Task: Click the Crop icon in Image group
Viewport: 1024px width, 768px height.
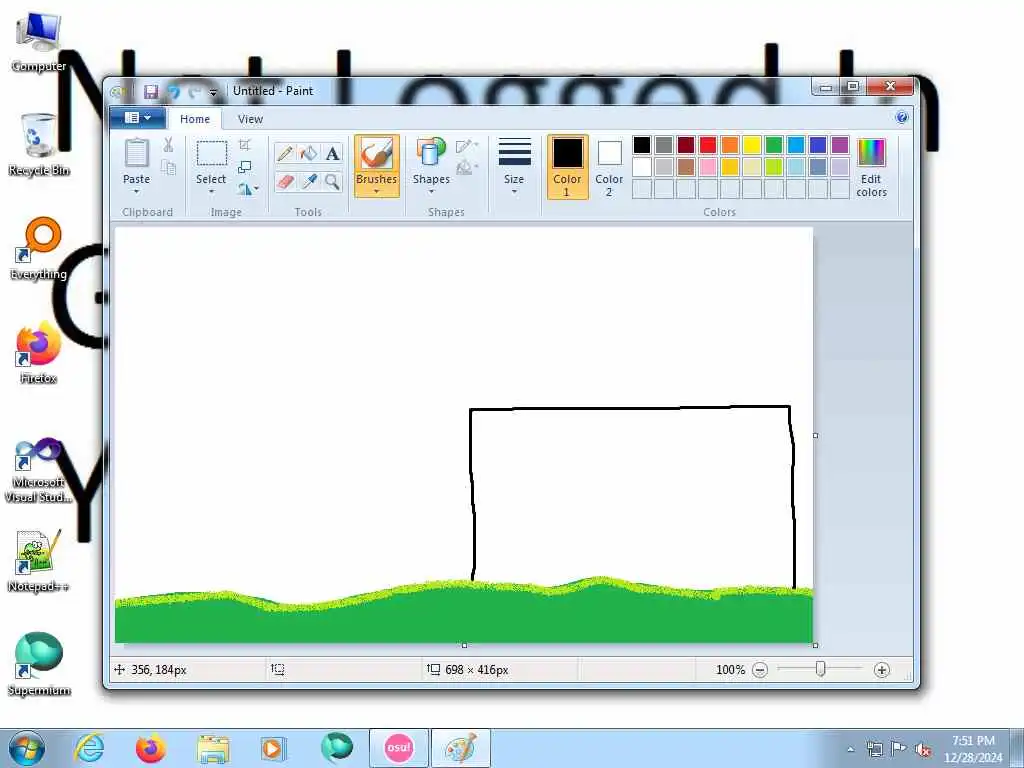Action: (245, 144)
